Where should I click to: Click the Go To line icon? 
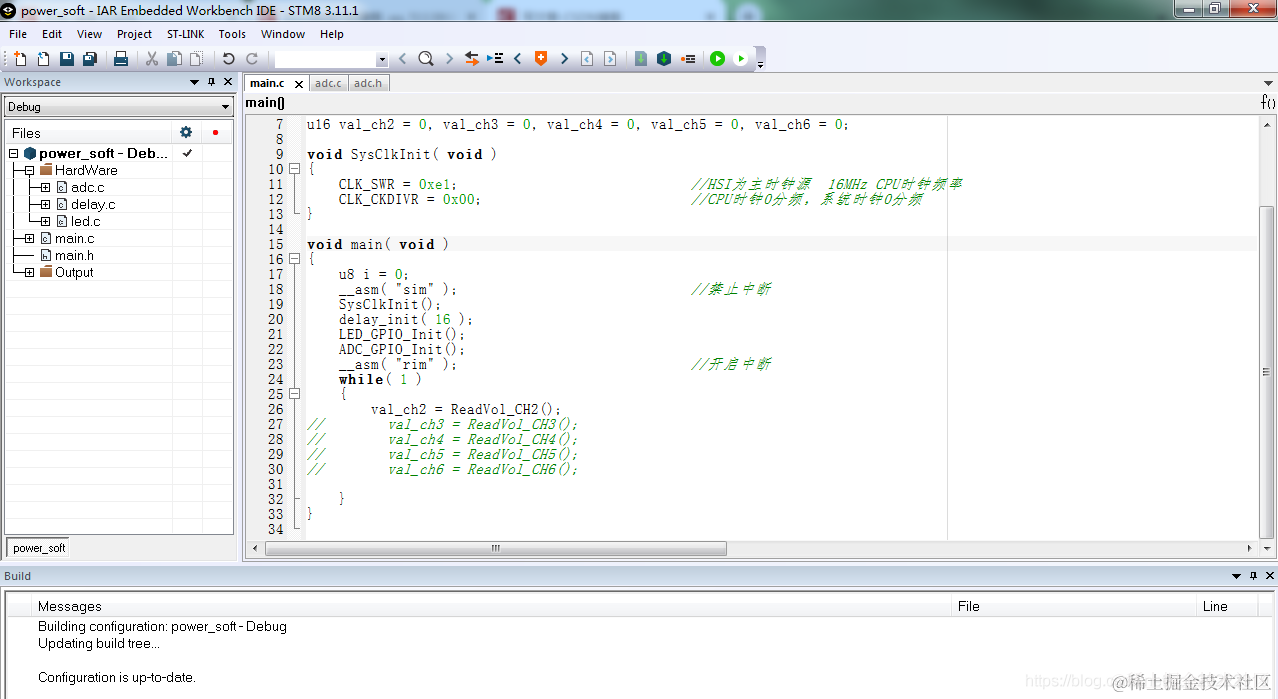point(495,59)
